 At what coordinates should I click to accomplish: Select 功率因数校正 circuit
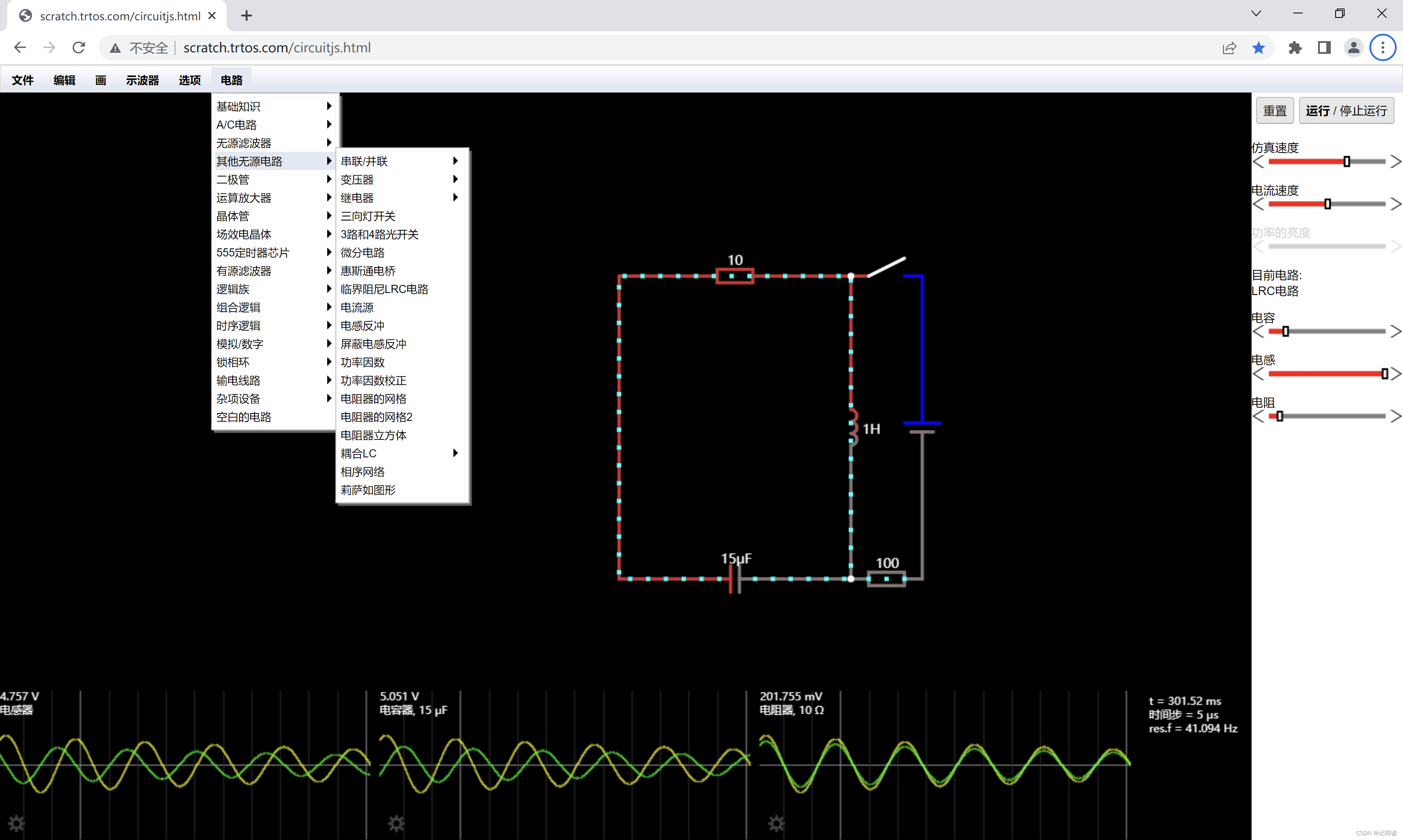tap(401, 380)
